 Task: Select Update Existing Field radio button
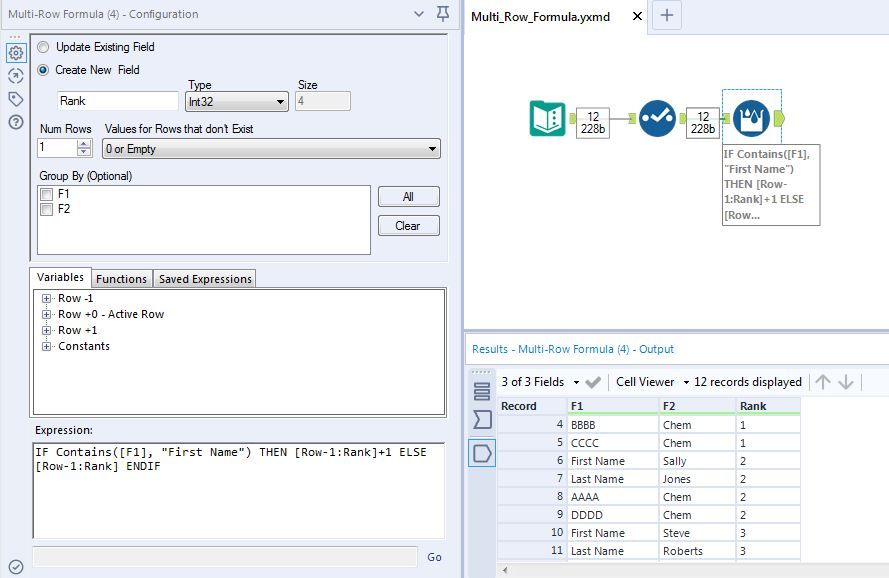[x=43, y=47]
